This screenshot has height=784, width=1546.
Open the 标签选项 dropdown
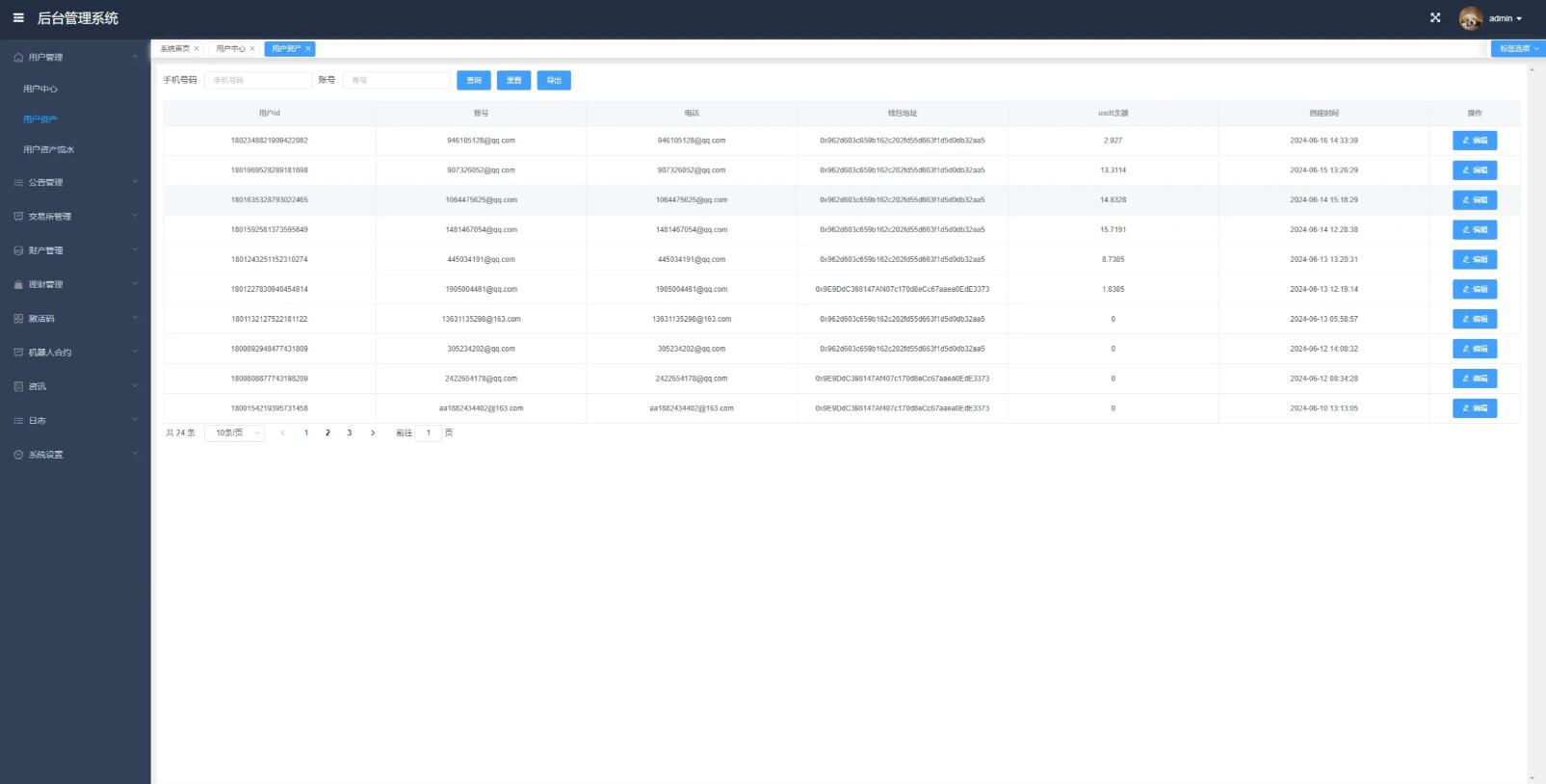click(1518, 49)
